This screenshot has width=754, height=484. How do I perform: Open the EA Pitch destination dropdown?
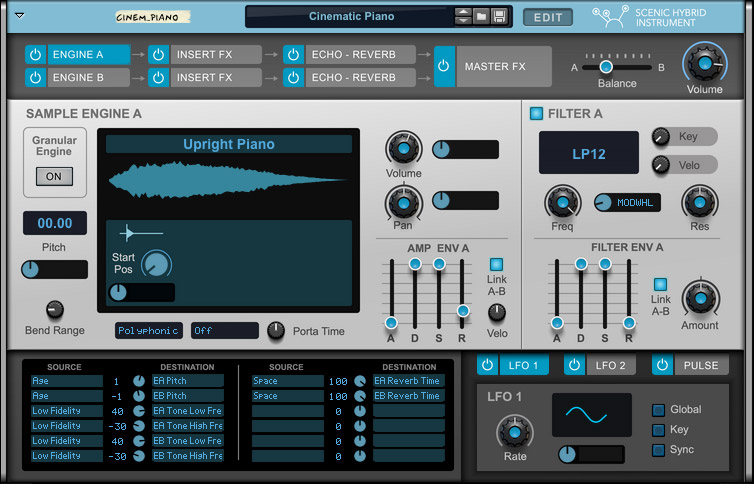188,381
